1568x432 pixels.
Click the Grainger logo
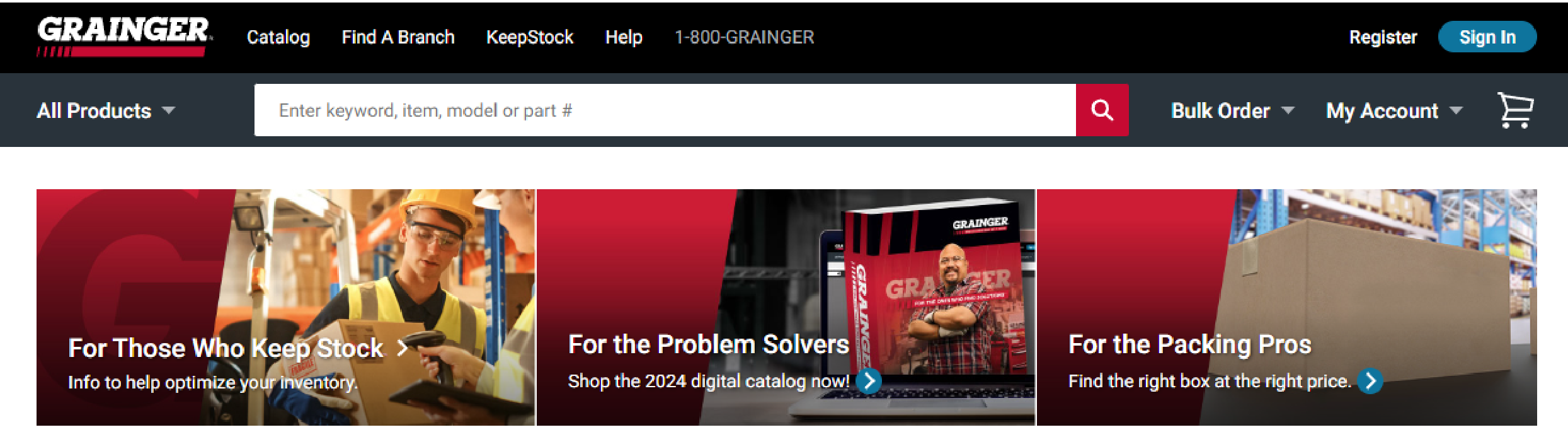point(124,37)
